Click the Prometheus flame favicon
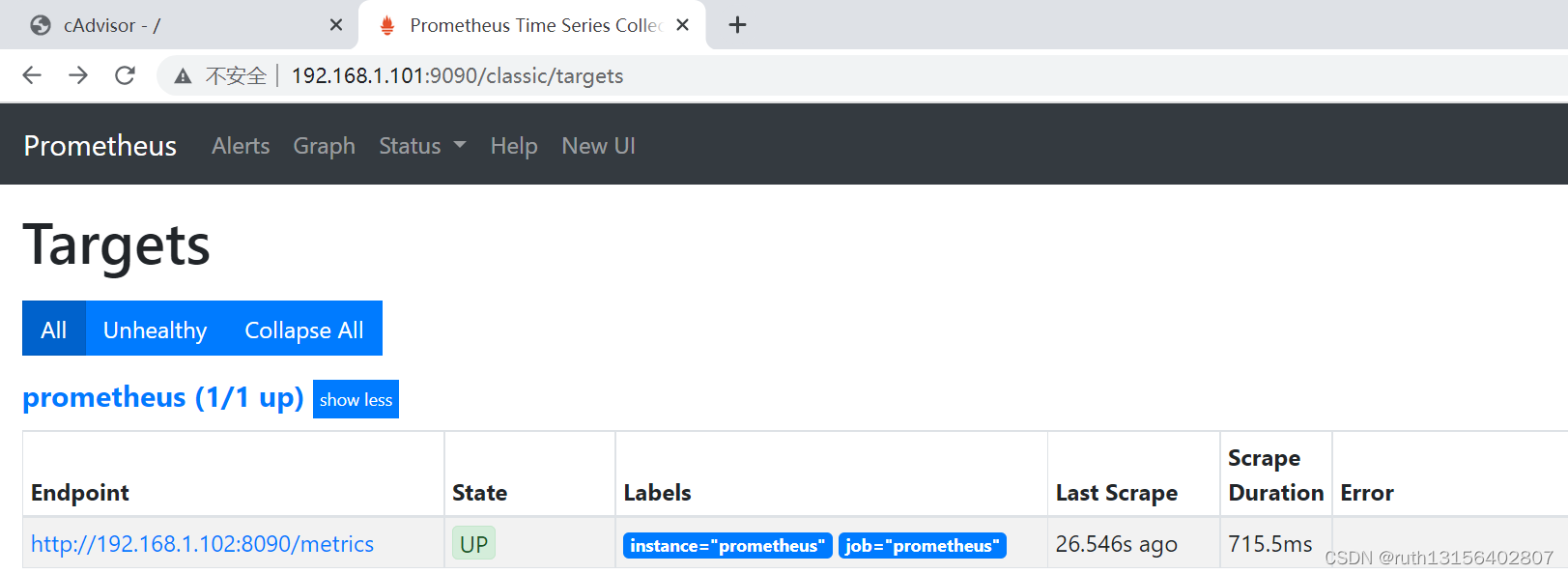This screenshot has height=574, width=1568. point(387,25)
